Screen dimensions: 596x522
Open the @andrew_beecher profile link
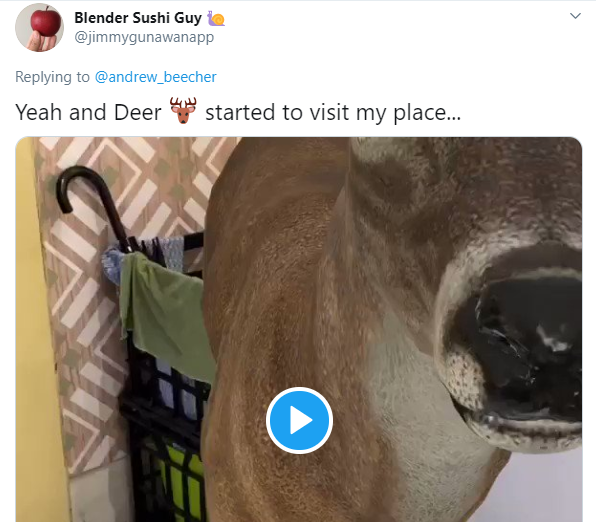pos(155,77)
